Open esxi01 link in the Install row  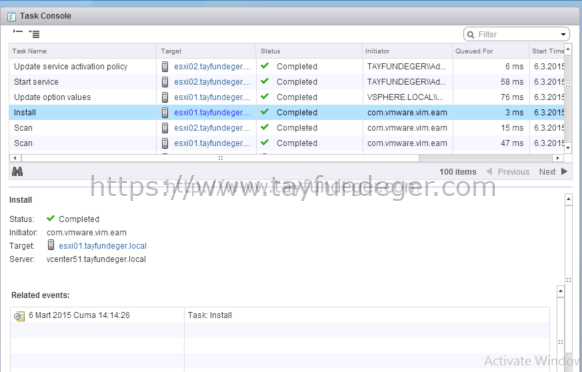tap(212, 112)
